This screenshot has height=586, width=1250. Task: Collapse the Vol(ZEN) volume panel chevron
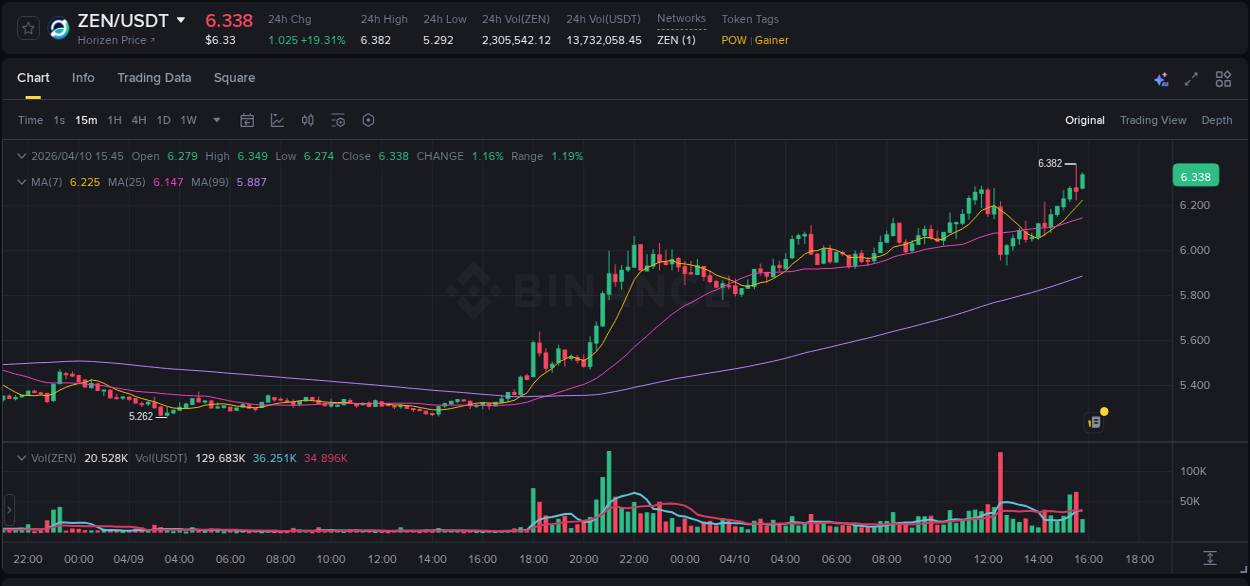[x=21, y=457]
